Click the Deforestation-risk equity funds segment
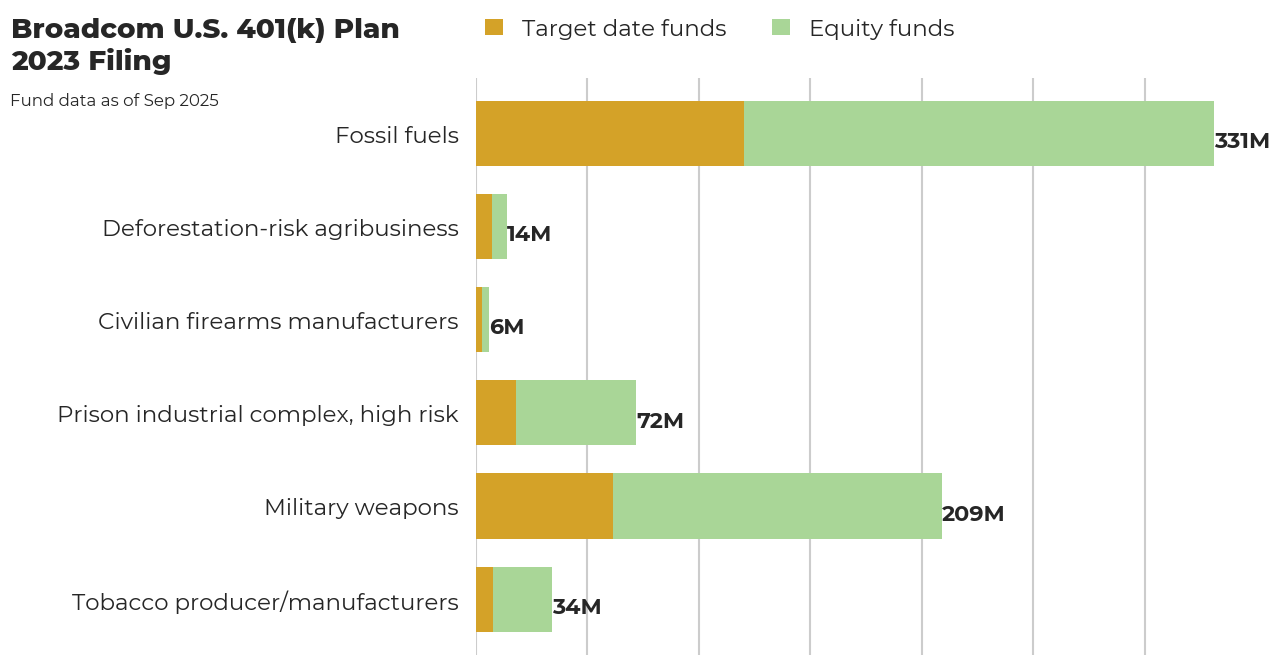The height and width of the screenshot is (665, 1280). coord(499,226)
